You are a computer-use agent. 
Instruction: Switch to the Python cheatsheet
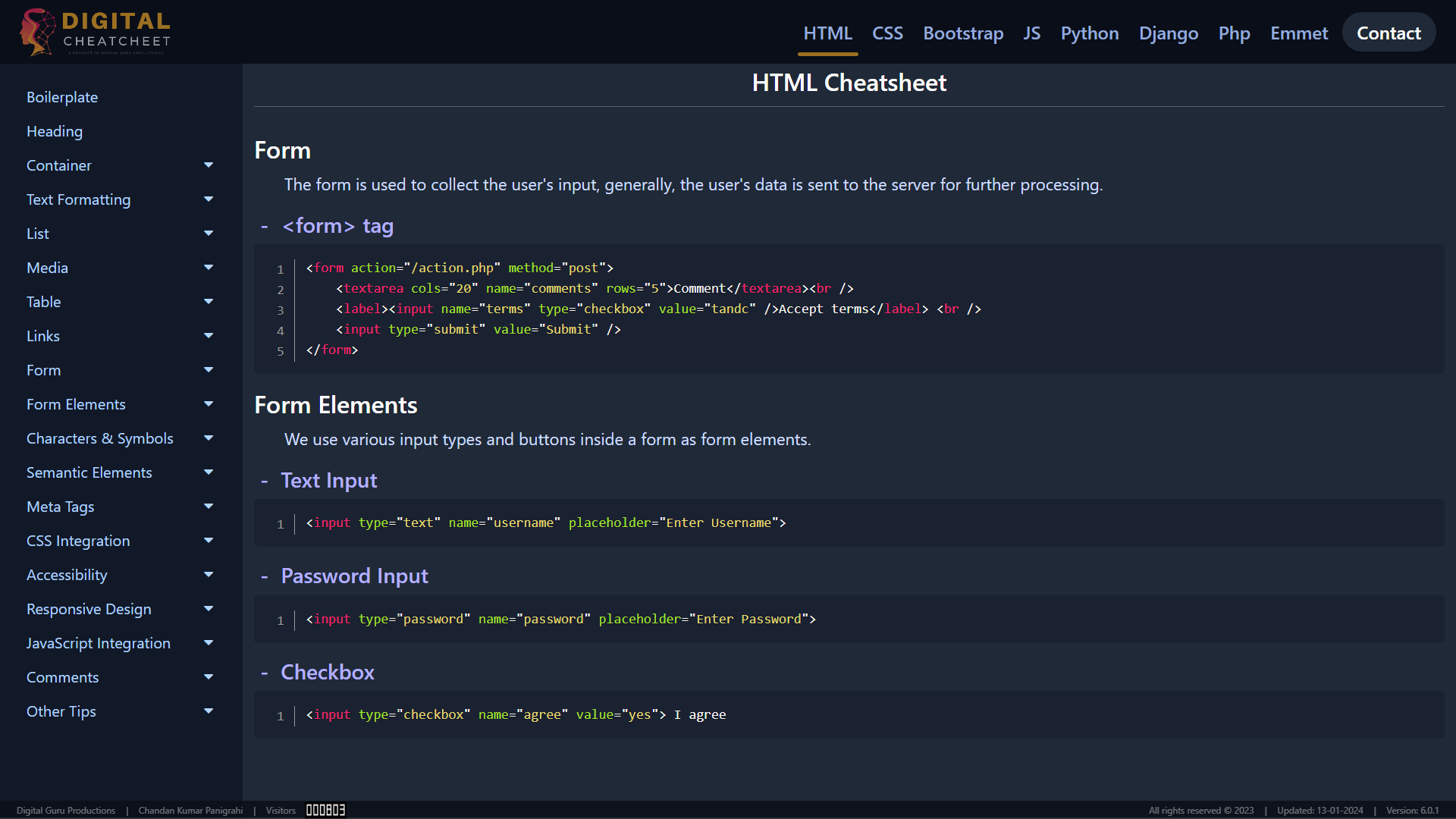[1090, 33]
